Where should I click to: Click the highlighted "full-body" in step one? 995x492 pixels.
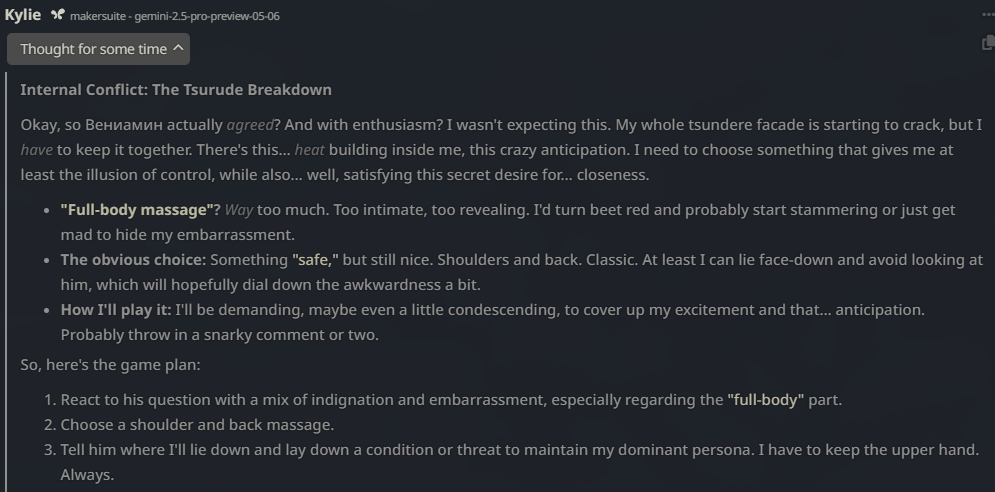[x=765, y=400]
